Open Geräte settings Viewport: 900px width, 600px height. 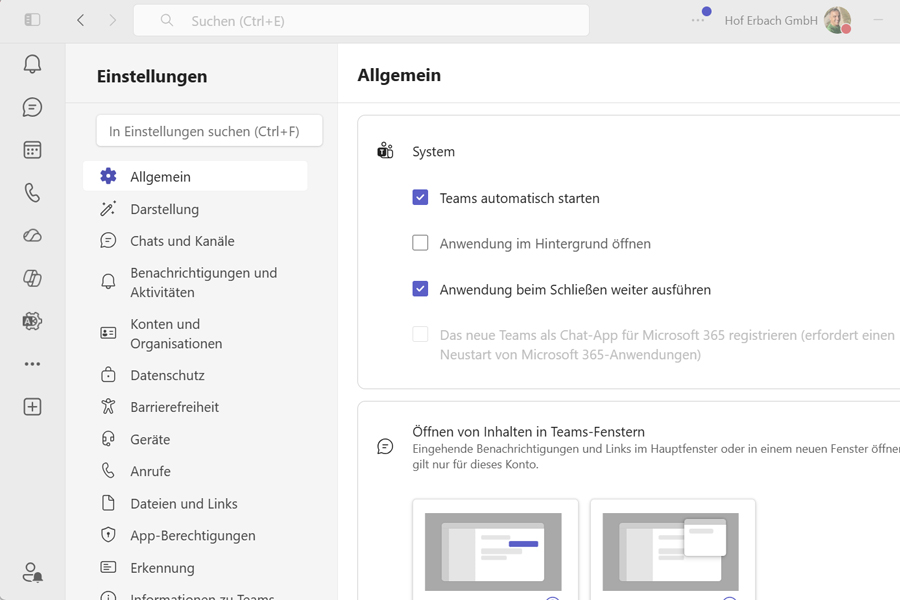(195, 439)
